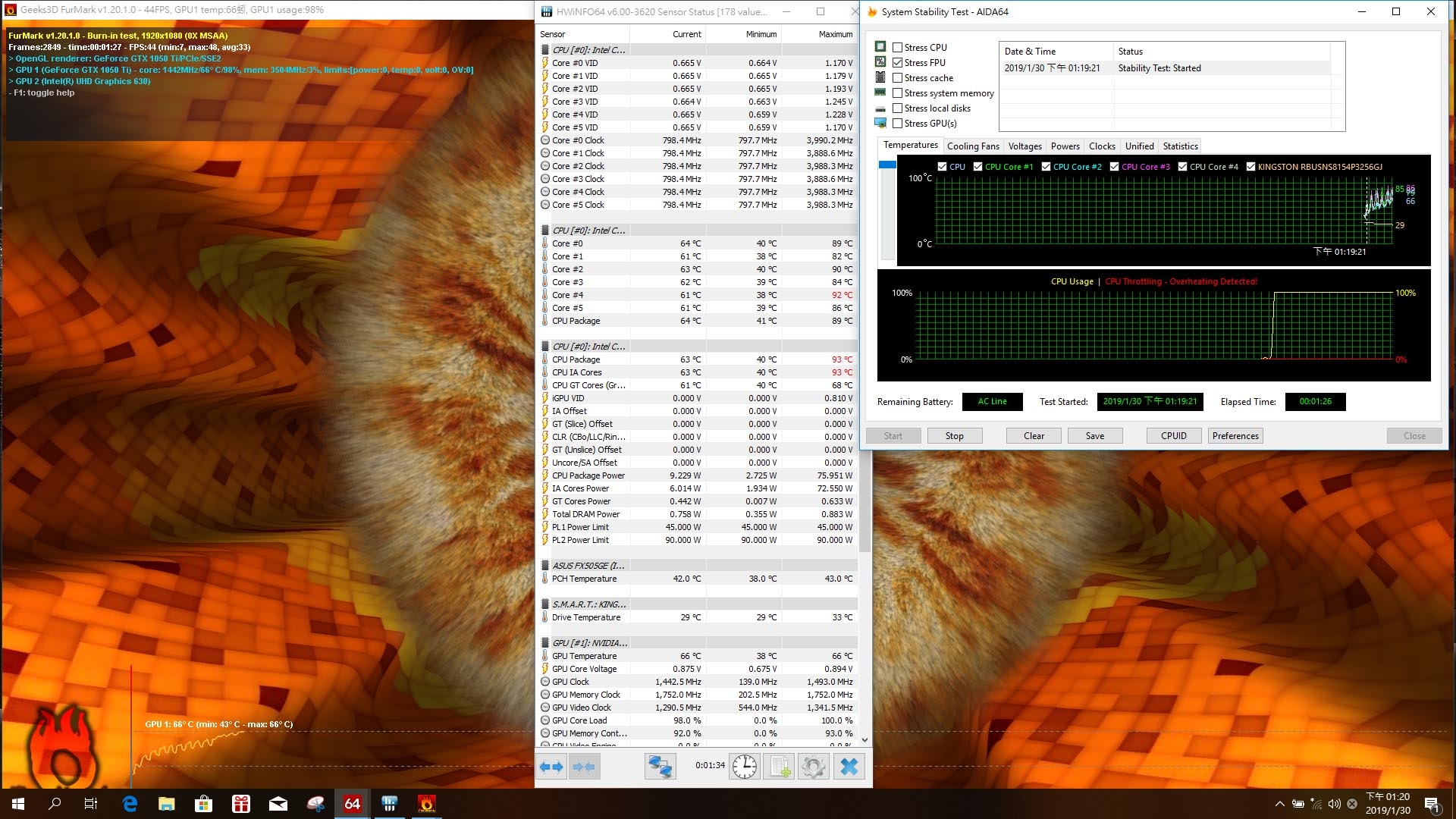
Task: Click Maximum column header in HWiNFO
Action: (x=819, y=34)
